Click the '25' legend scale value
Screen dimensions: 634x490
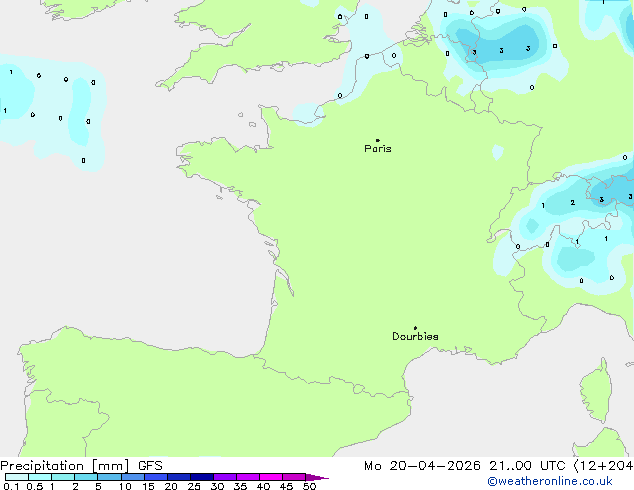[194, 486]
